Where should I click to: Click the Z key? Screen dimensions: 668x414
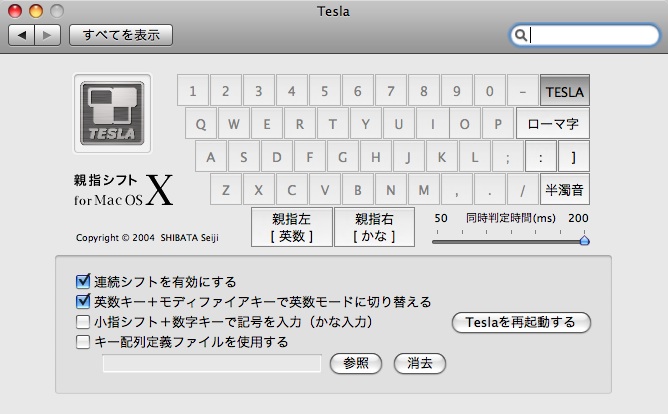click(x=226, y=190)
